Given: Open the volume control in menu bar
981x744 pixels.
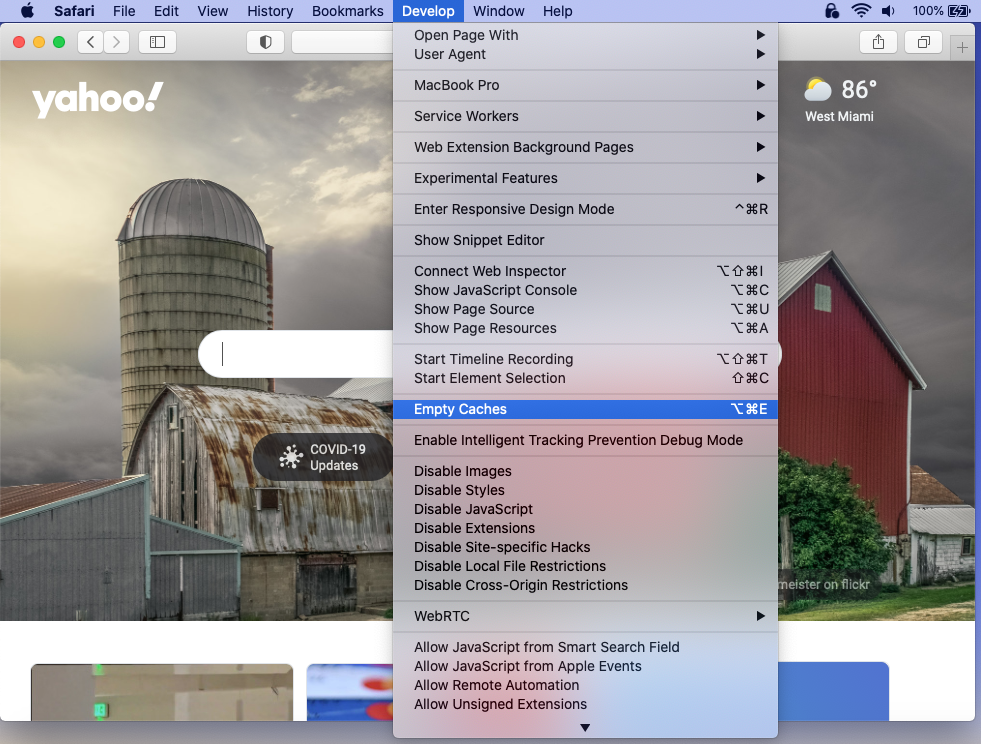Looking at the screenshot, I should 888,11.
